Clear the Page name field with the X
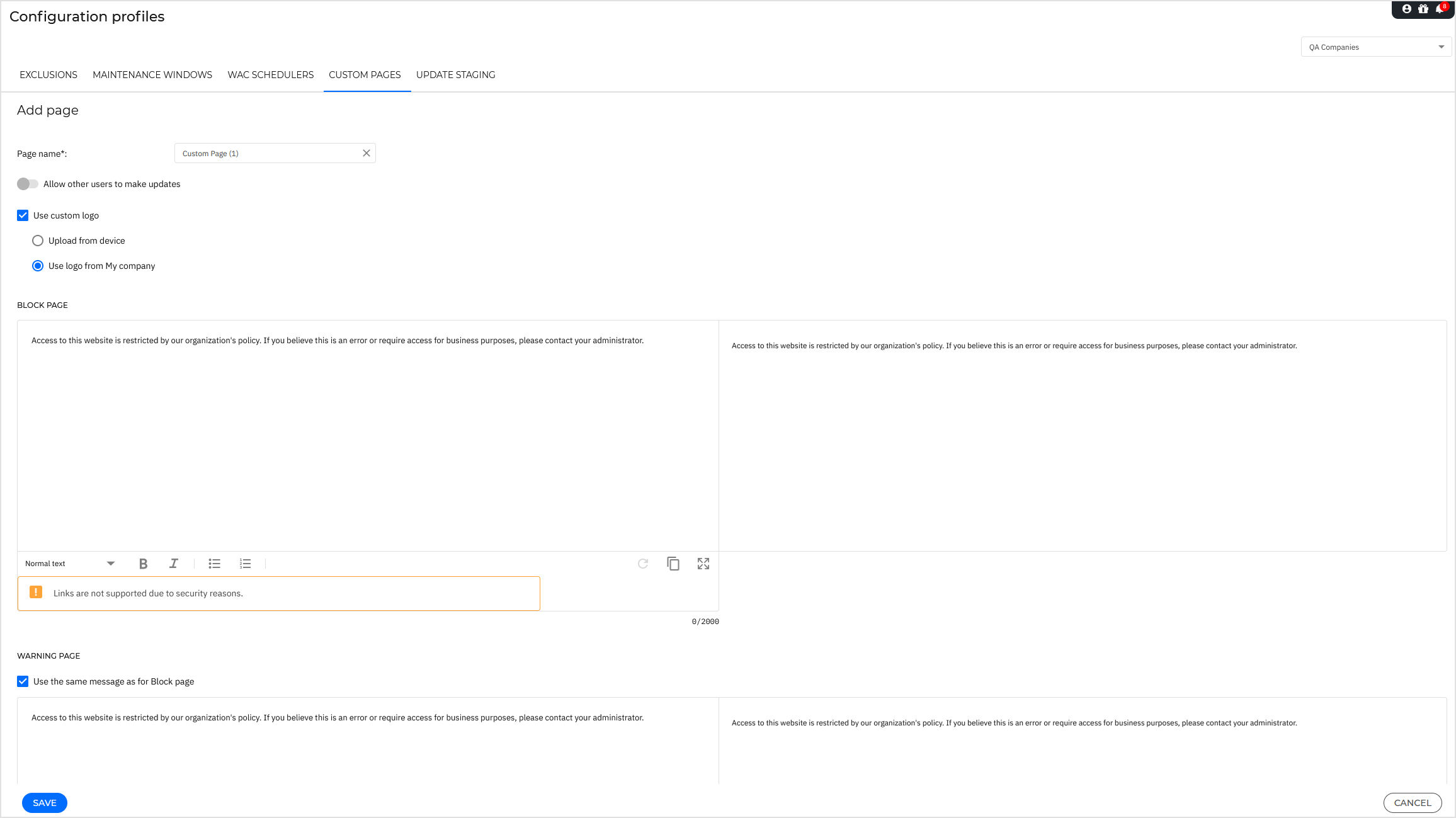This screenshot has height=818, width=1456. pos(367,153)
